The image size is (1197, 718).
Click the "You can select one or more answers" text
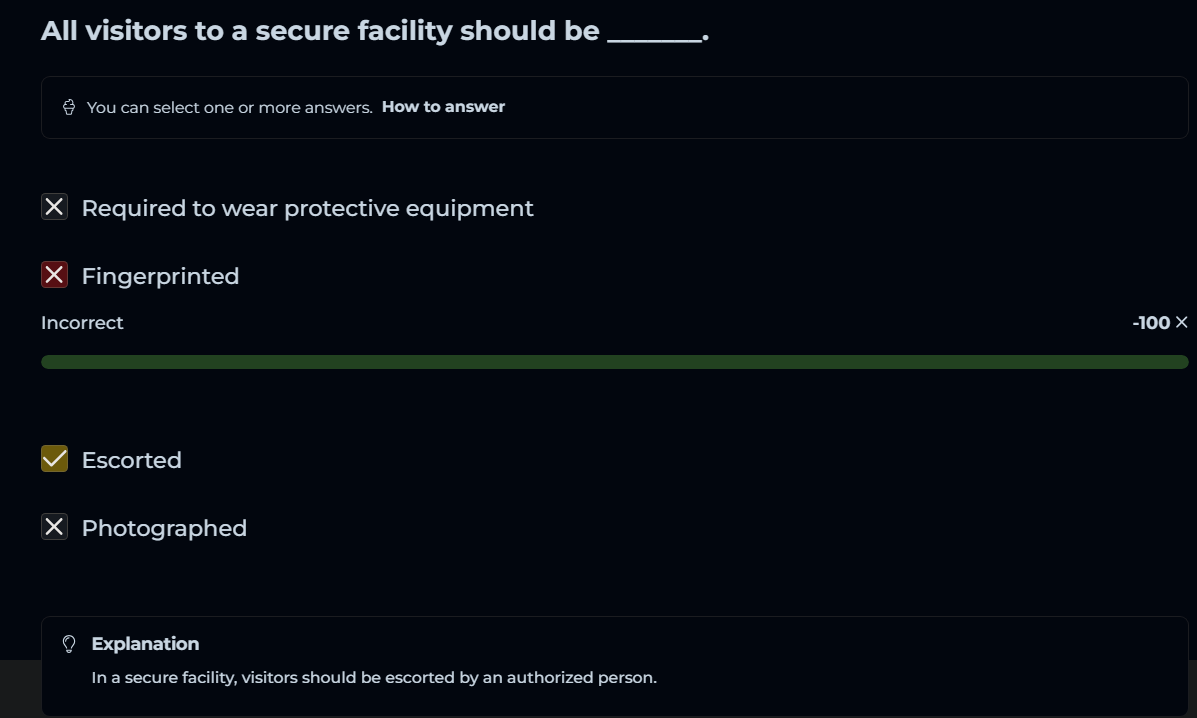229,107
